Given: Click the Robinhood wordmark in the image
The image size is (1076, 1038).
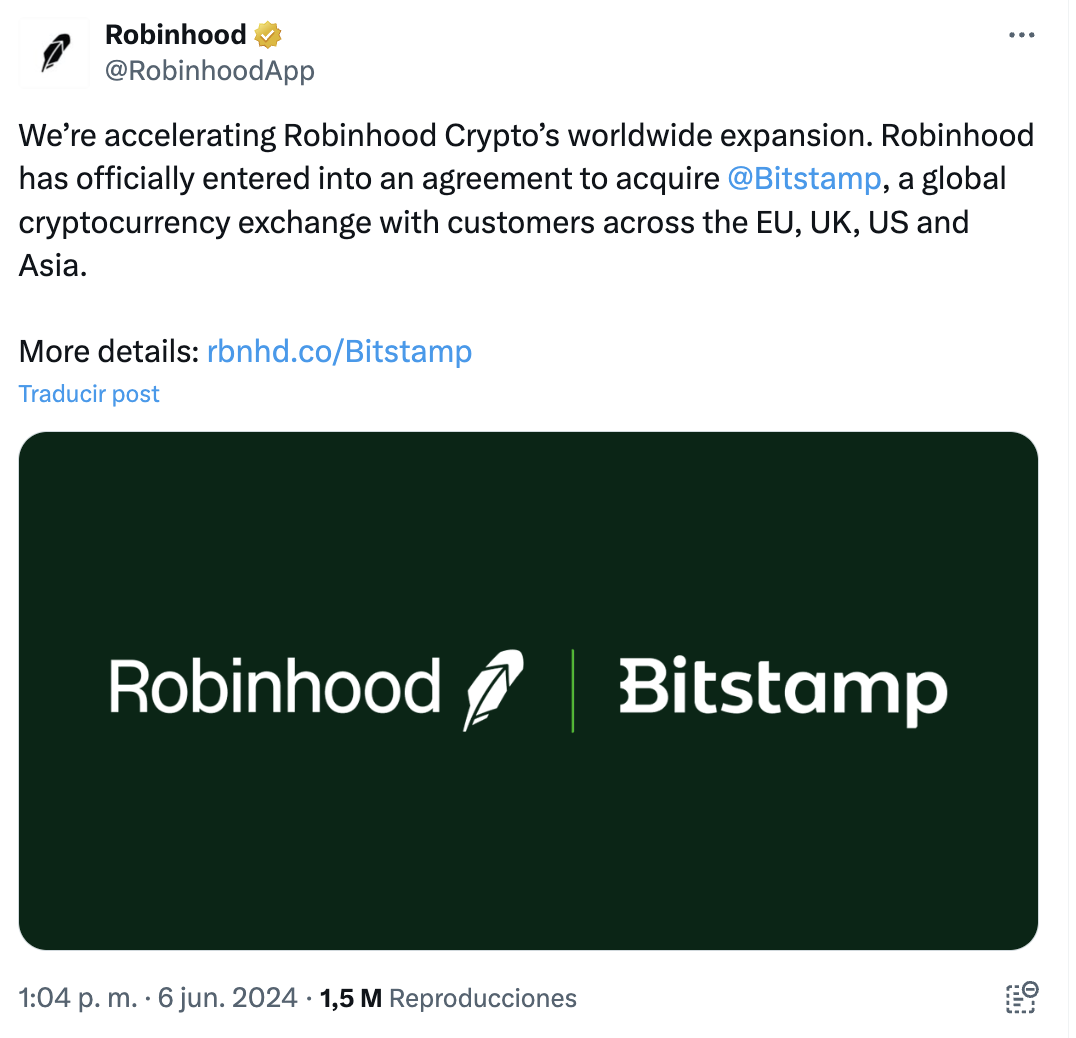Looking at the screenshot, I should pos(274,687).
